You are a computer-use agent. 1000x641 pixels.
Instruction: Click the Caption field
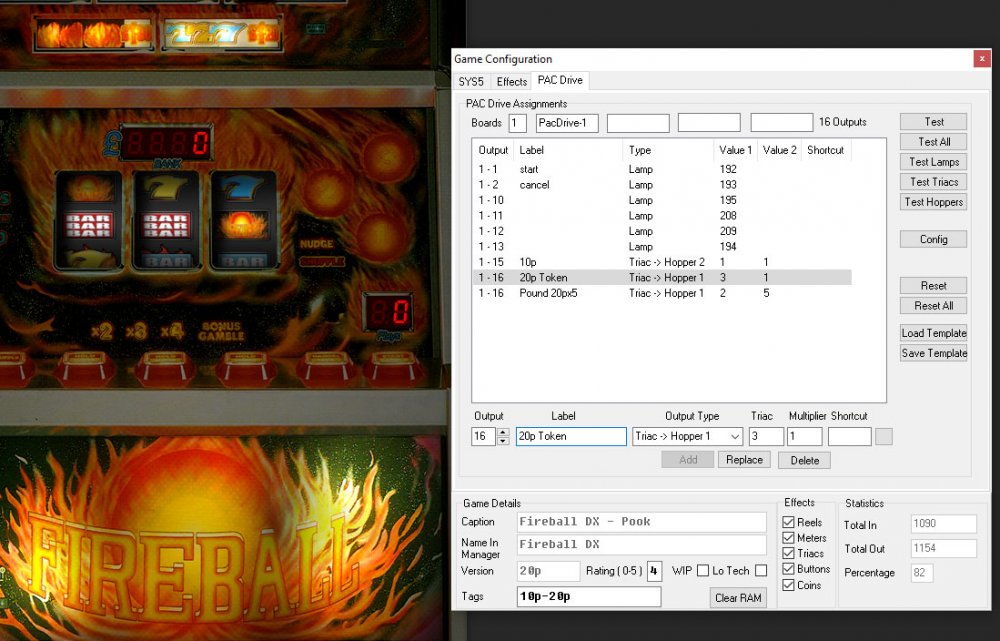tap(642, 522)
